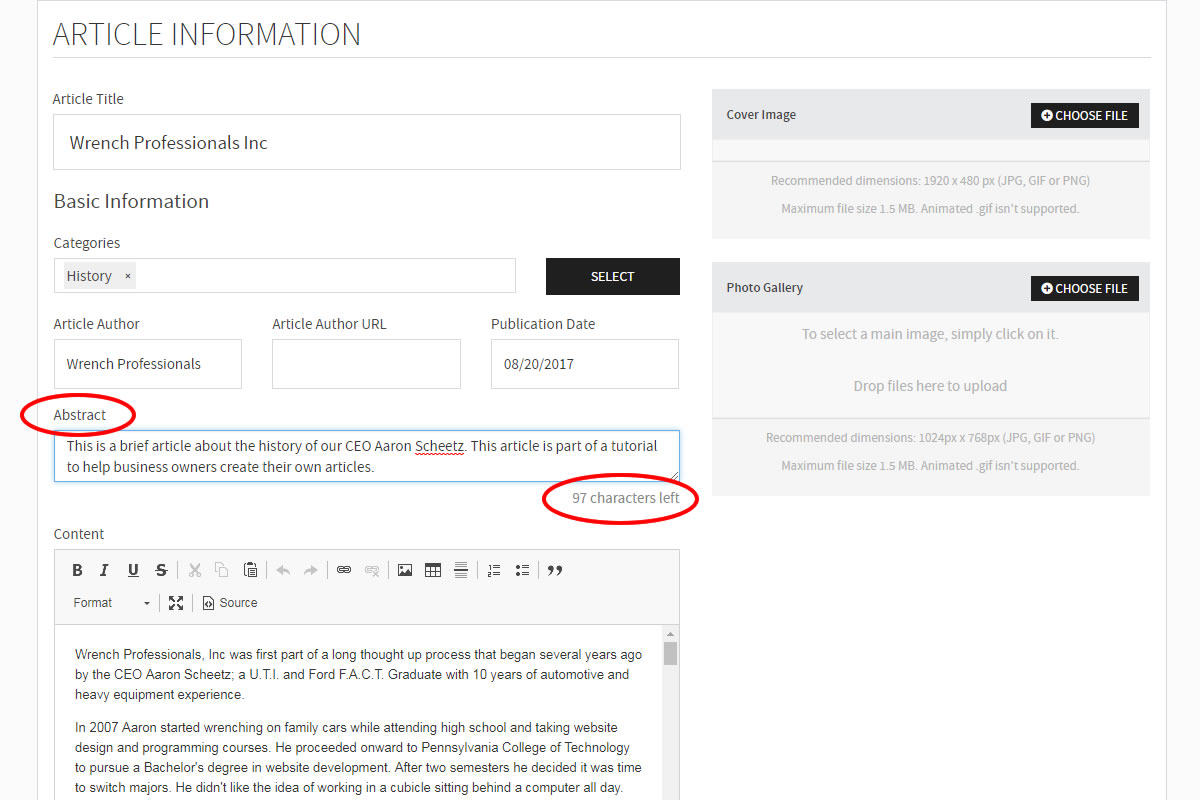Edit the Abstract text area
1200x800 pixels.
(367, 456)
